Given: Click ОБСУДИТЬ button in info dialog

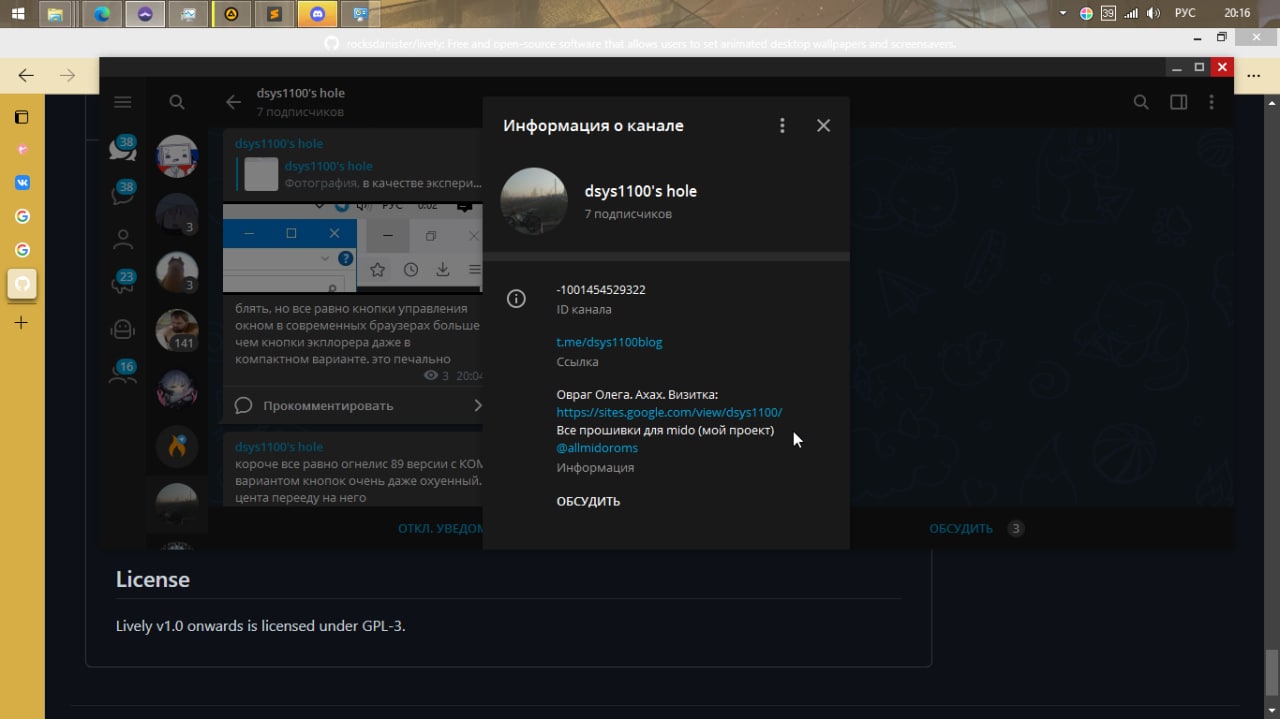Looking at the screenshot, I should coord(588,502).
